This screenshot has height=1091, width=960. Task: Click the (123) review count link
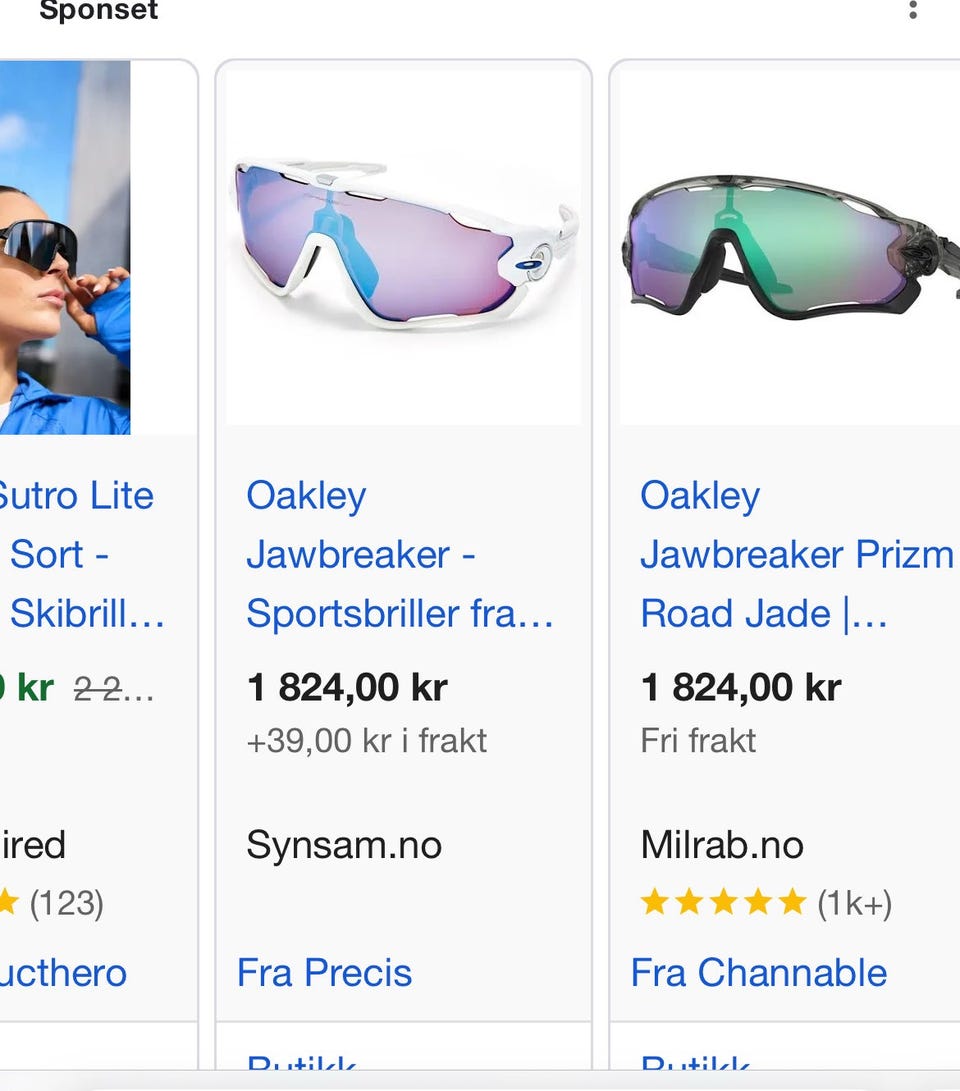(x=70, y=903)
